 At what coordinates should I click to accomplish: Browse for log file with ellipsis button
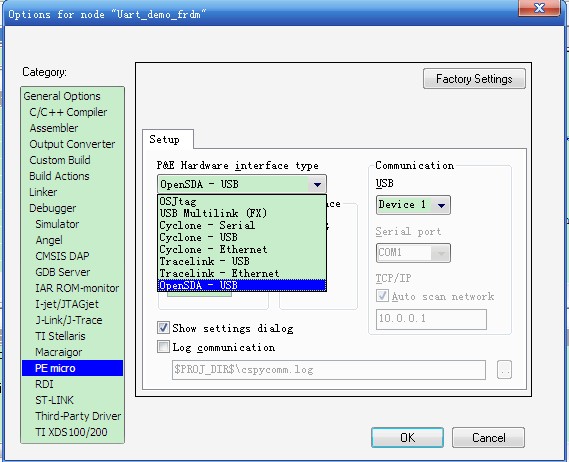(504, 370)
